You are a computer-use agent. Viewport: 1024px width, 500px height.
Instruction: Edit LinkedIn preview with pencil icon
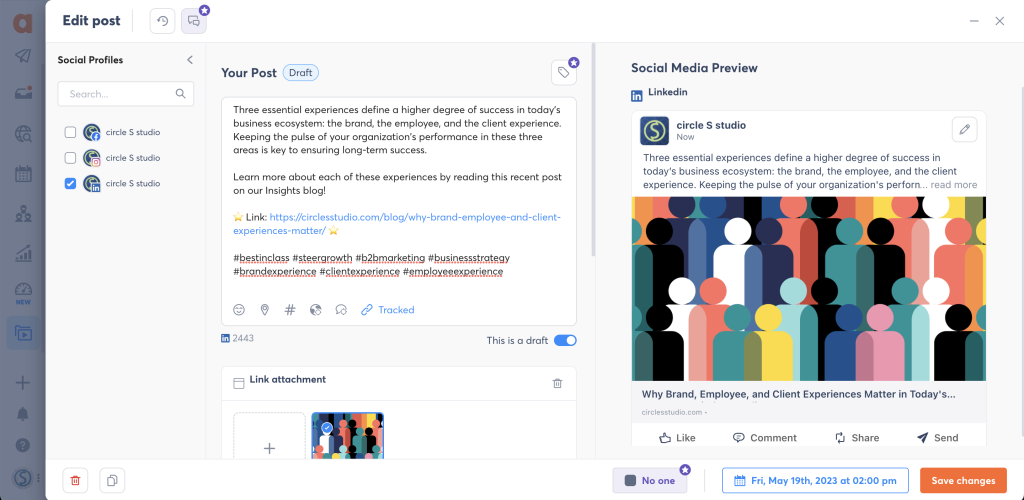[965, 129]
